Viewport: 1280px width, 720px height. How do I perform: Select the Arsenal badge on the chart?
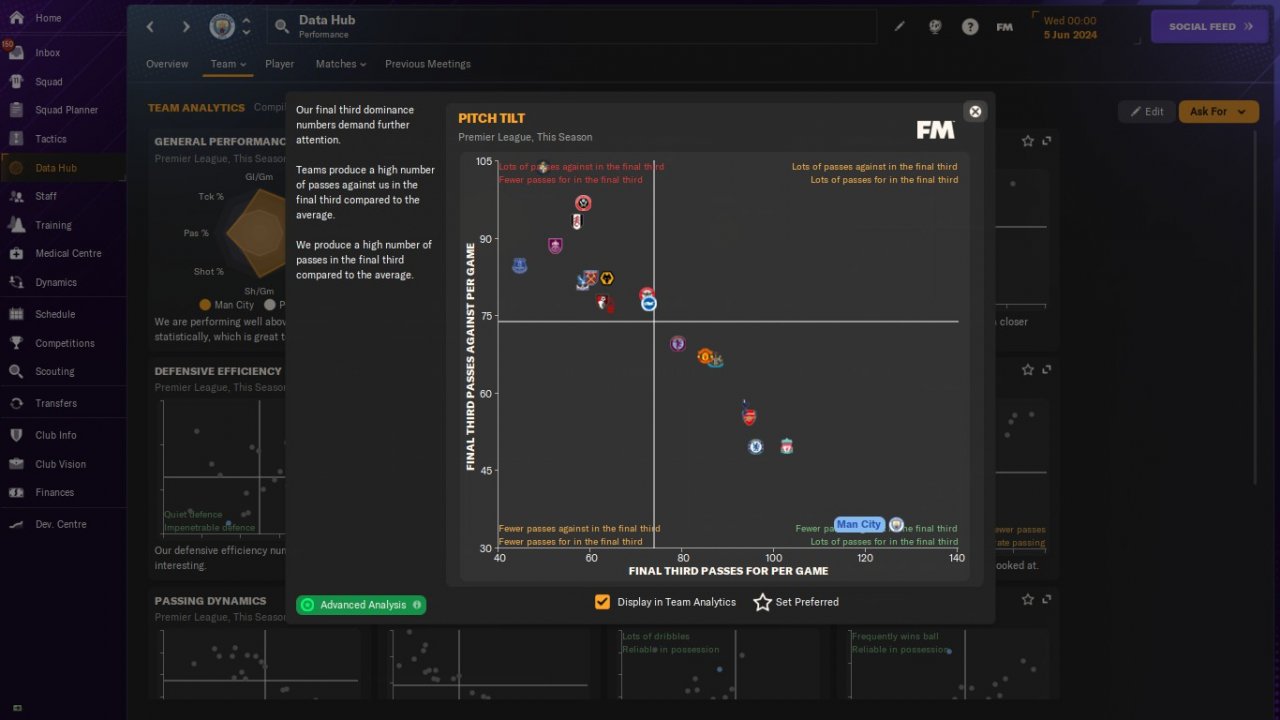coord(749,417)
